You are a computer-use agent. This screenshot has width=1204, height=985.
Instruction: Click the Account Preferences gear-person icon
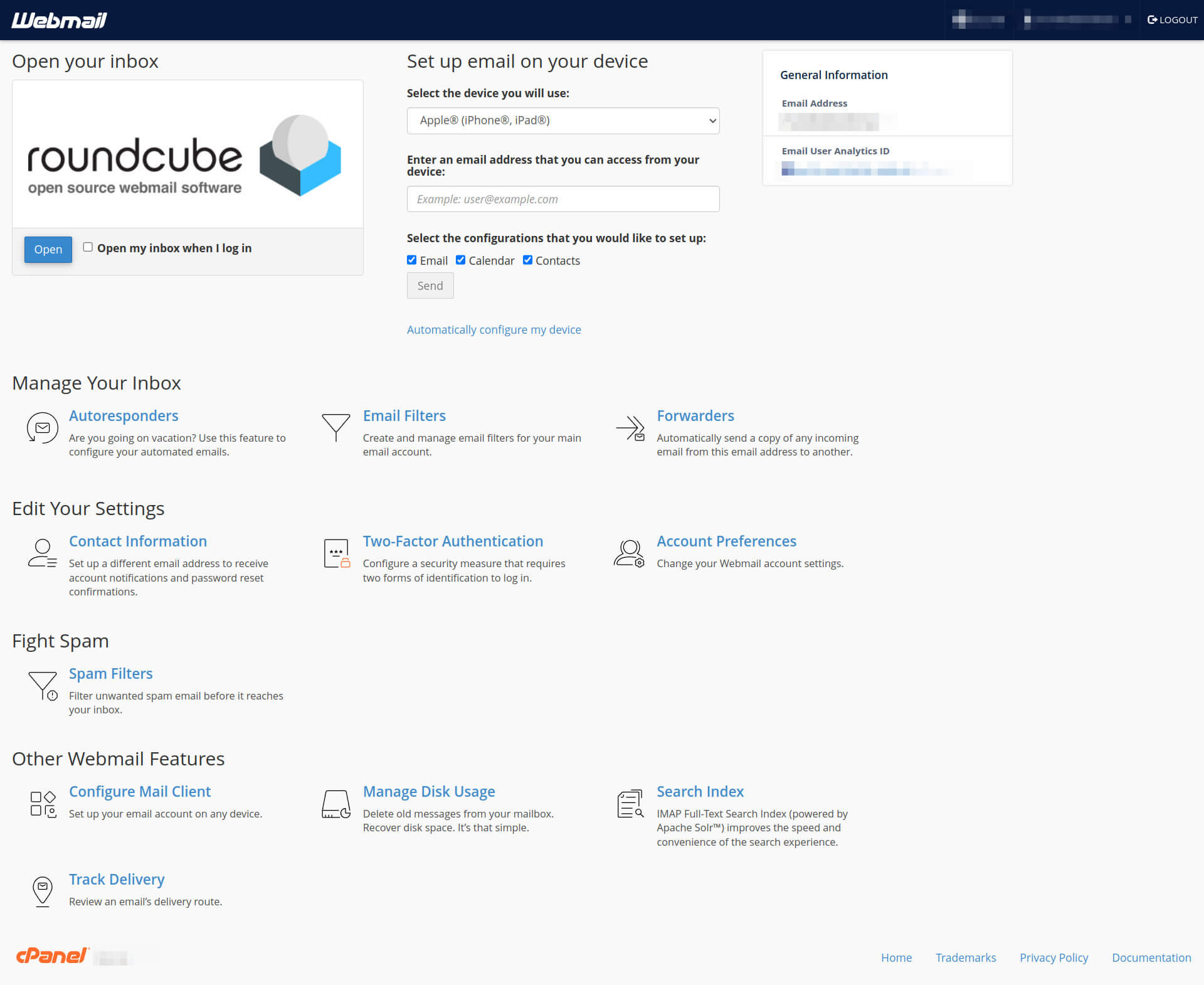pos(630,553)
